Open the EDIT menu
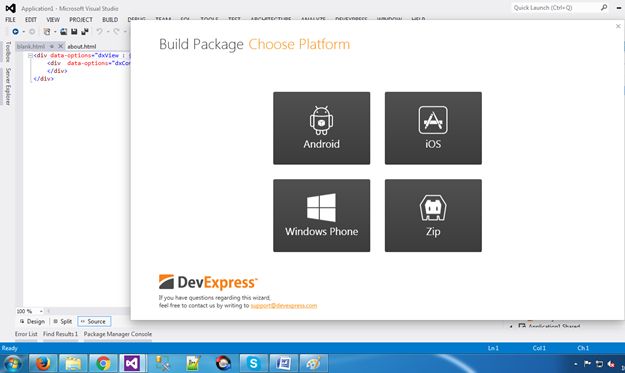The image size is (625, 373). [31, 20]
